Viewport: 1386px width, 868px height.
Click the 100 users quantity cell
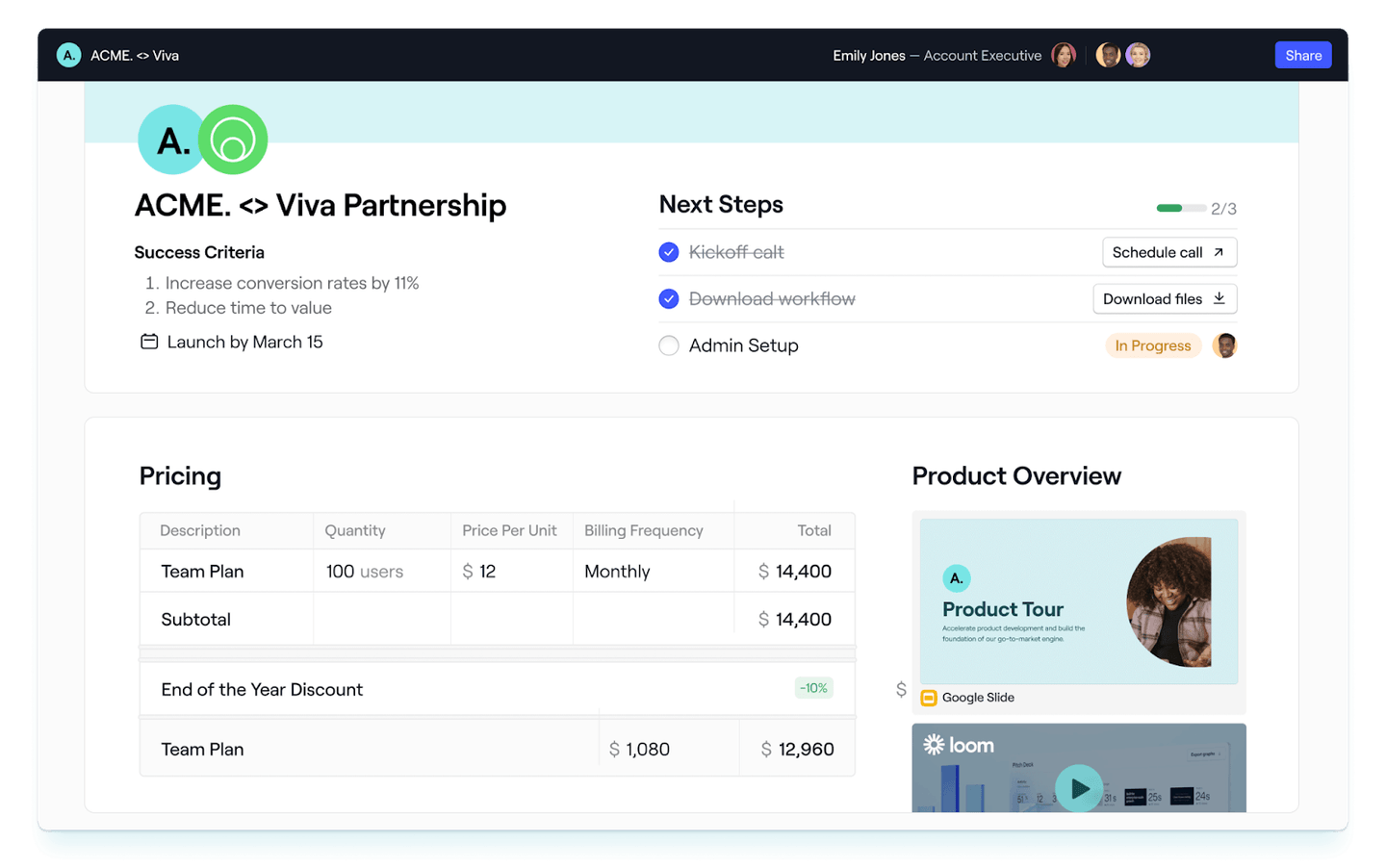point(382,571)
